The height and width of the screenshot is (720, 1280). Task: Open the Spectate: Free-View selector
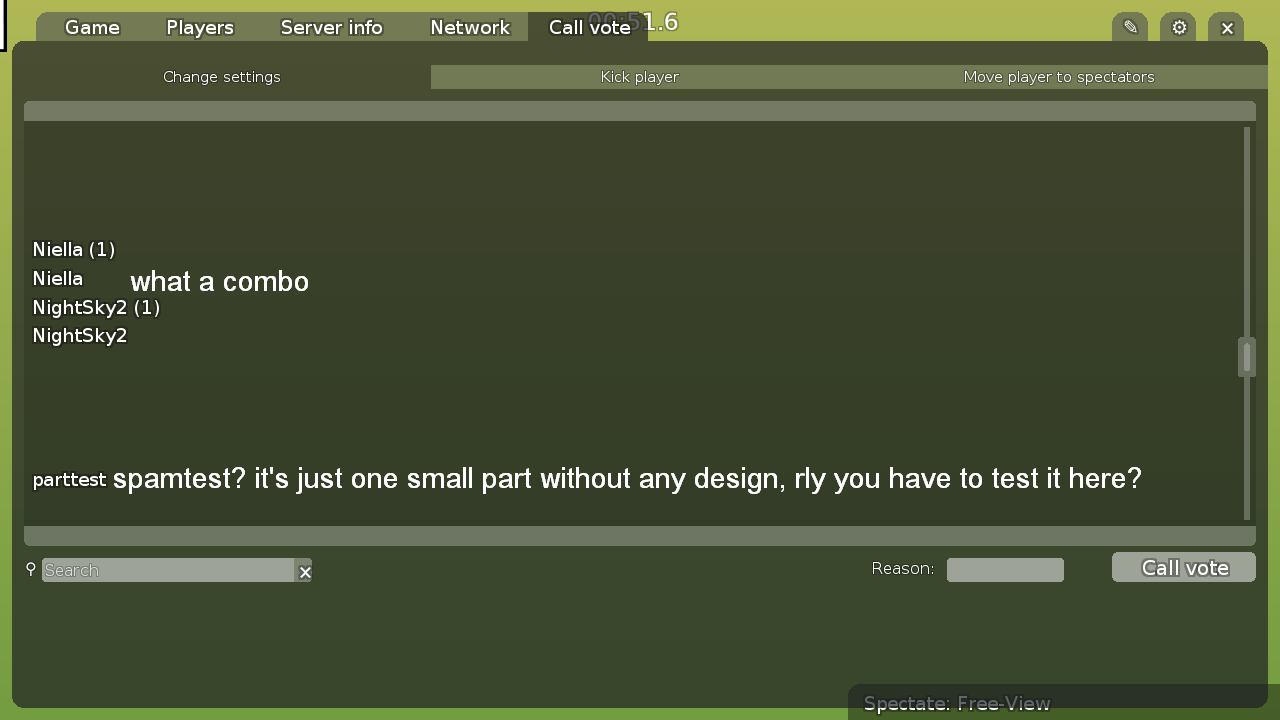coord(1000,703)
